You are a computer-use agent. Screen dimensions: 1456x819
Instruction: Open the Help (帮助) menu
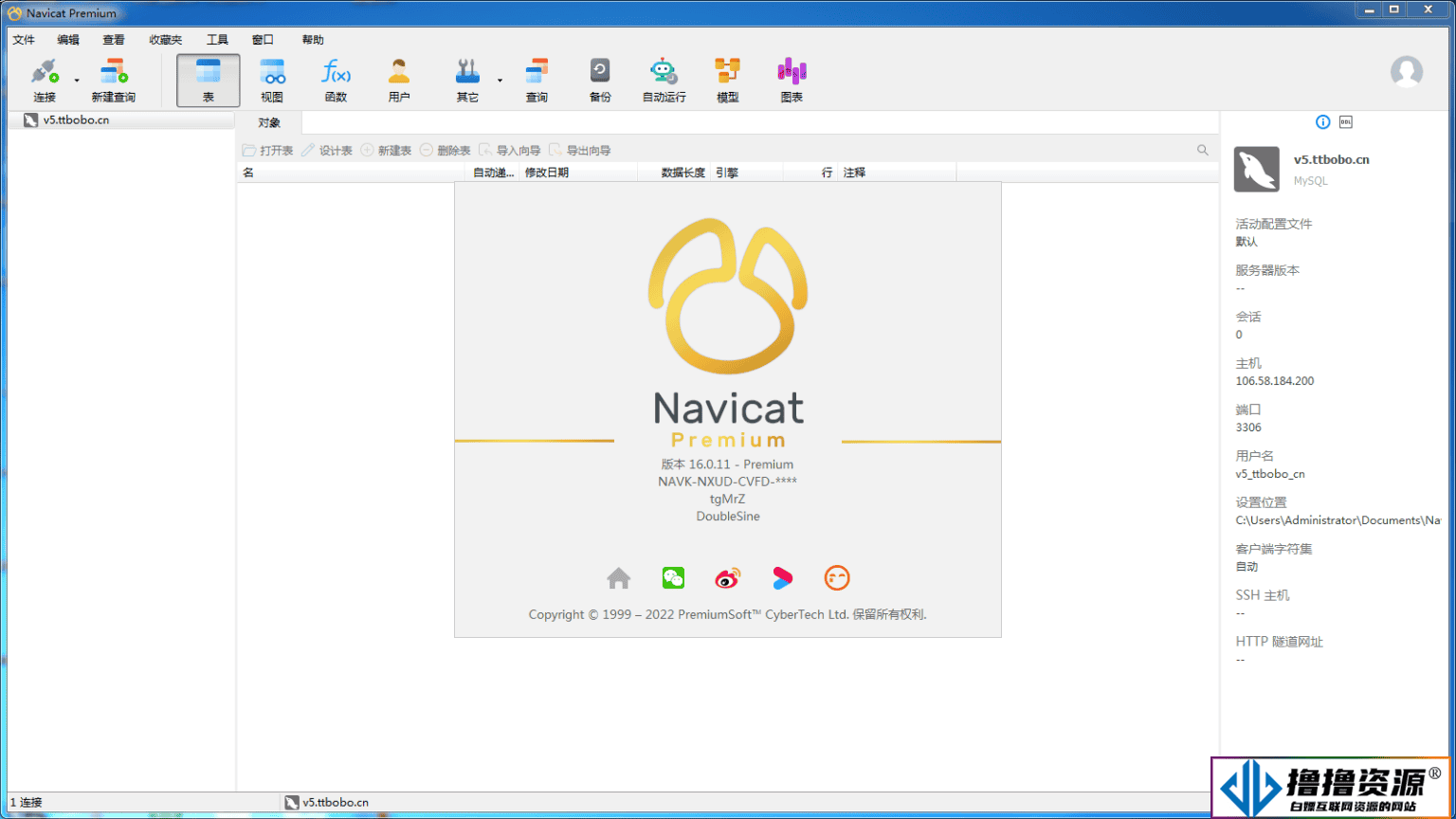[313, 40]
